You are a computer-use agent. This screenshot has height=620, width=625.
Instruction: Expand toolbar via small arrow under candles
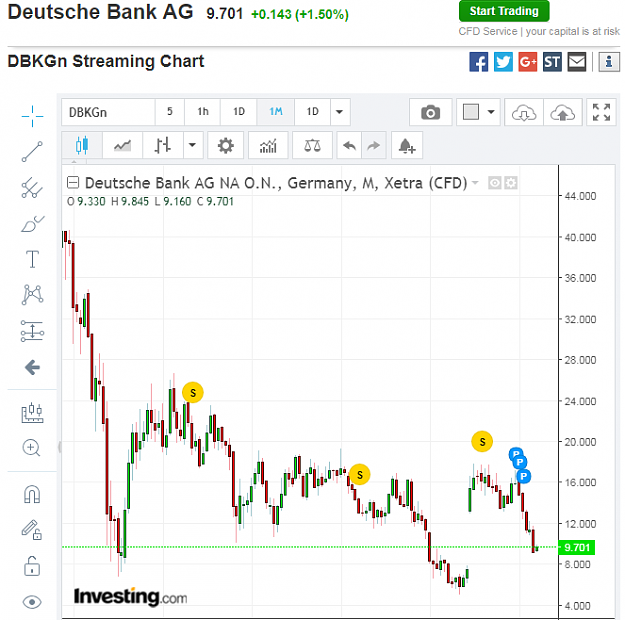coord(74,161)
